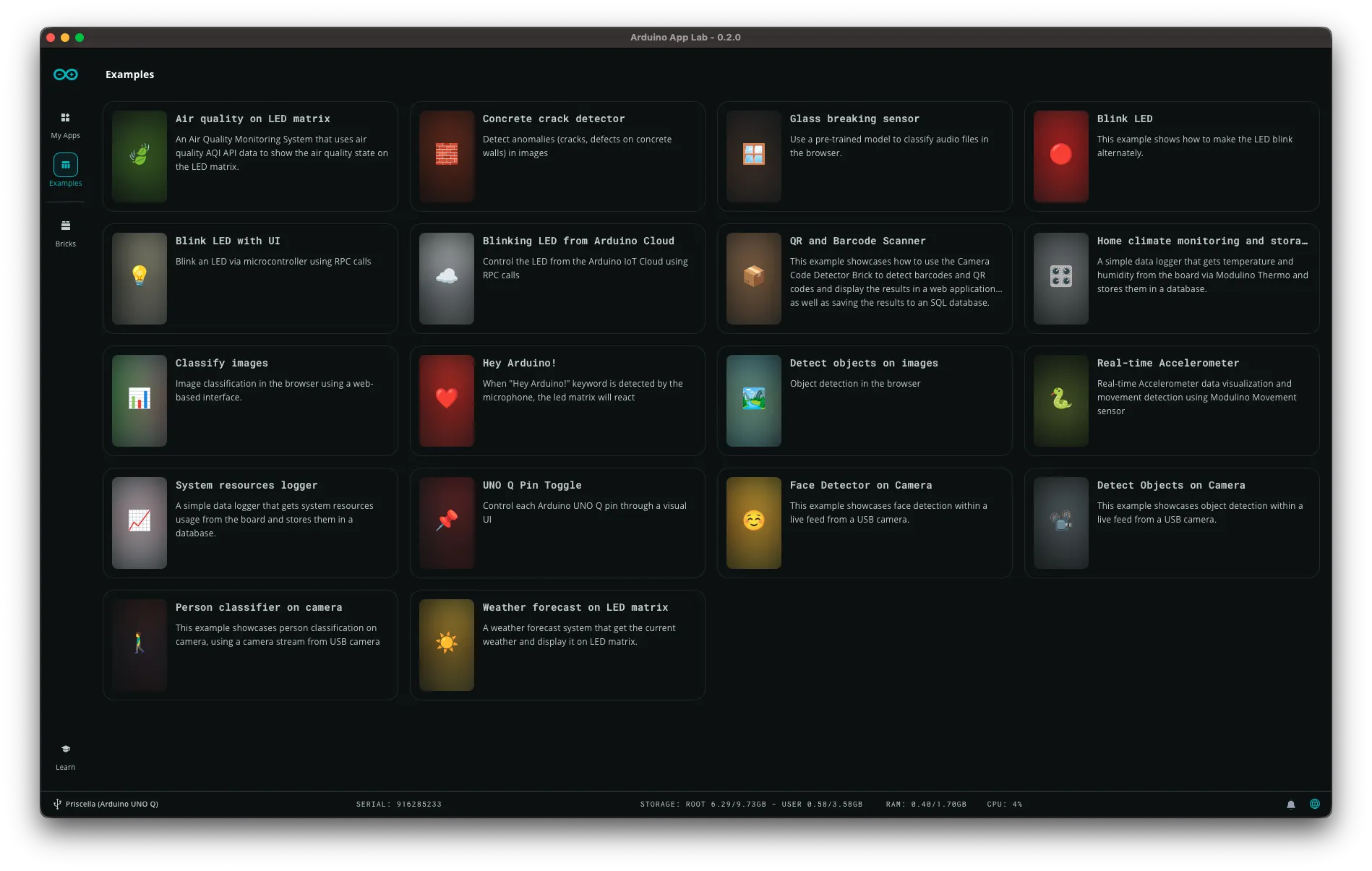This screenshot has width=1372, height=871.
Task: Open the Learn section
Action: click(65, 757)
